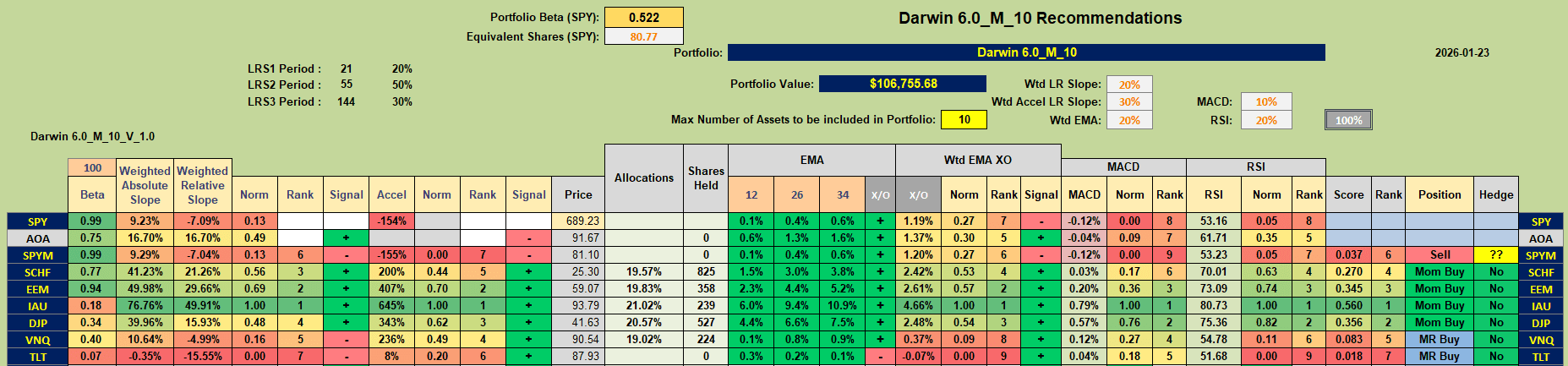This screenshot has height=366, width=1568.
Task: Select the LRS3 Period value 144
Action: (347, 101)
